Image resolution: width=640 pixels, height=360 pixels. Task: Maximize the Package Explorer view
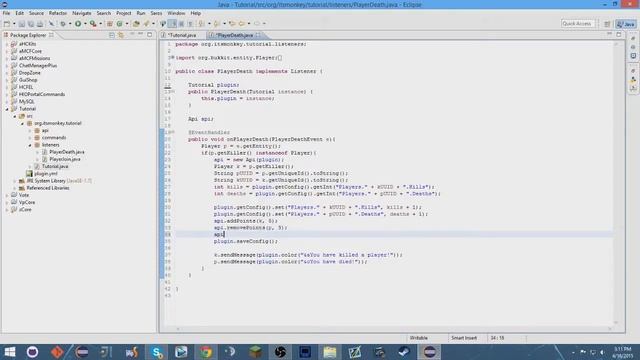coord(150,35)
